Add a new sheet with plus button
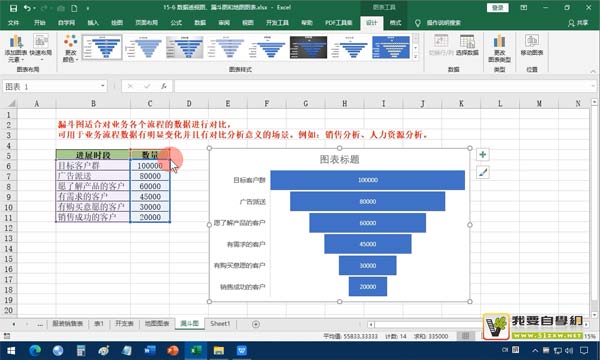The width and height of the screenshot is (600, 360). point(256,324)
